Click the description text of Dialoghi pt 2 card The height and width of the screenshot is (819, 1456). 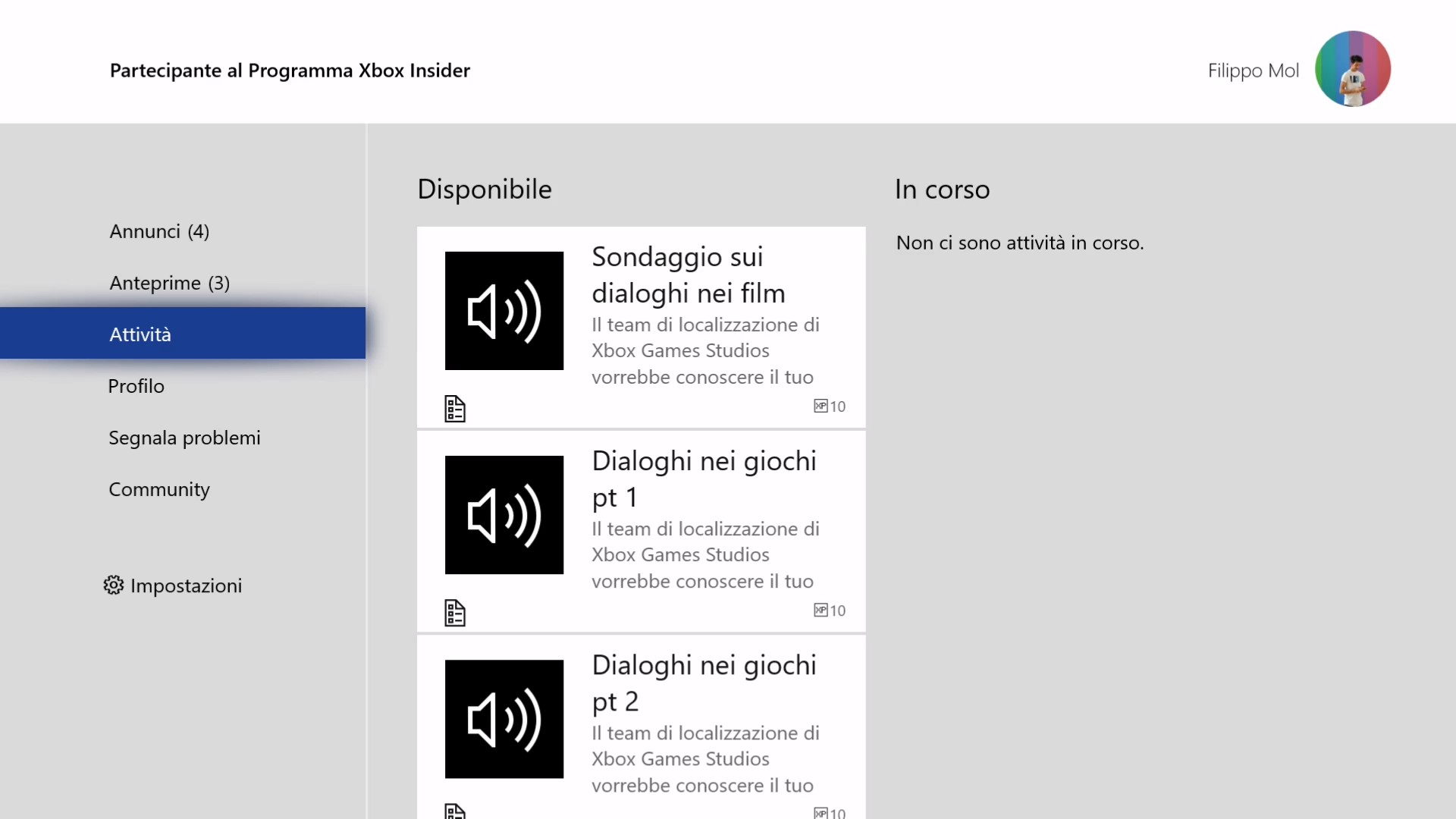point(705,758)
